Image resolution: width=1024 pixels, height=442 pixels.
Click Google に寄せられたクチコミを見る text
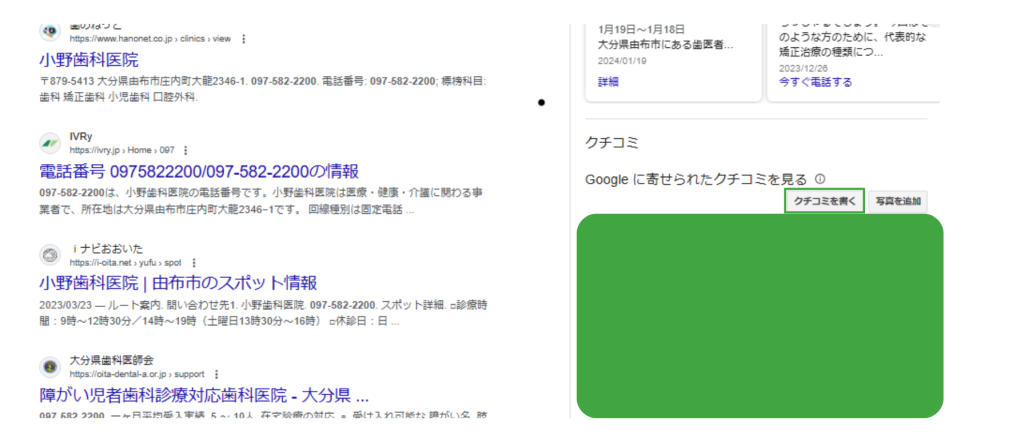tap(695, 179)
